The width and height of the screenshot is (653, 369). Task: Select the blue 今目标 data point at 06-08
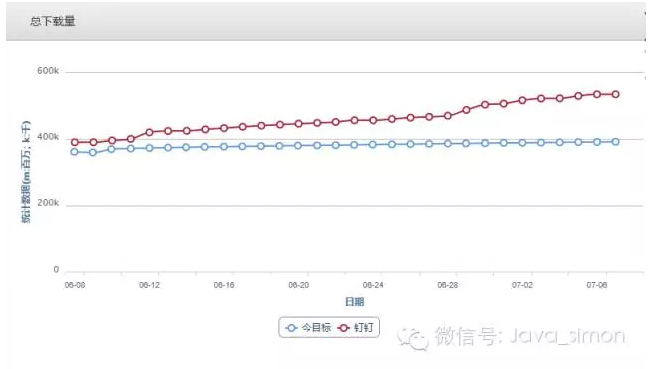75,152
